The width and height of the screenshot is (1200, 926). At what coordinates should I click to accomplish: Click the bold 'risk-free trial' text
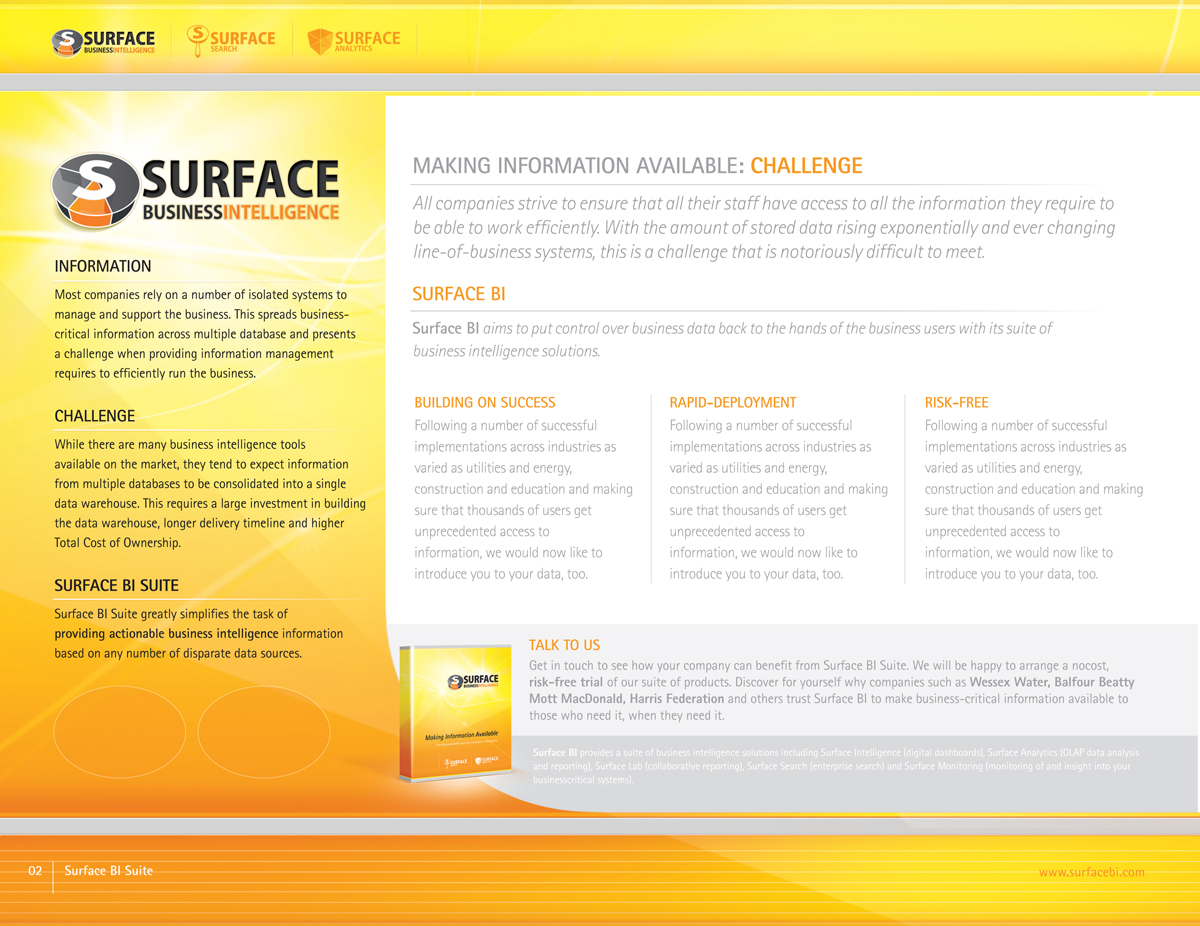[x=566, y=682]
